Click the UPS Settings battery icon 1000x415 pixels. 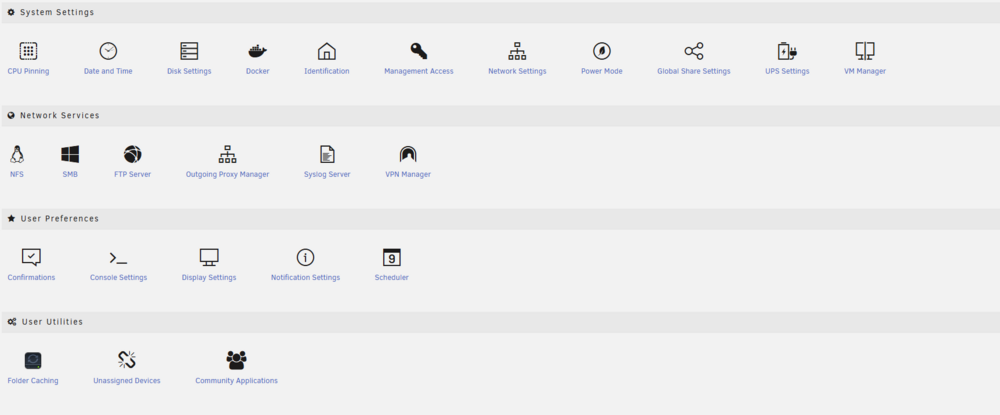tap(787, 51)
